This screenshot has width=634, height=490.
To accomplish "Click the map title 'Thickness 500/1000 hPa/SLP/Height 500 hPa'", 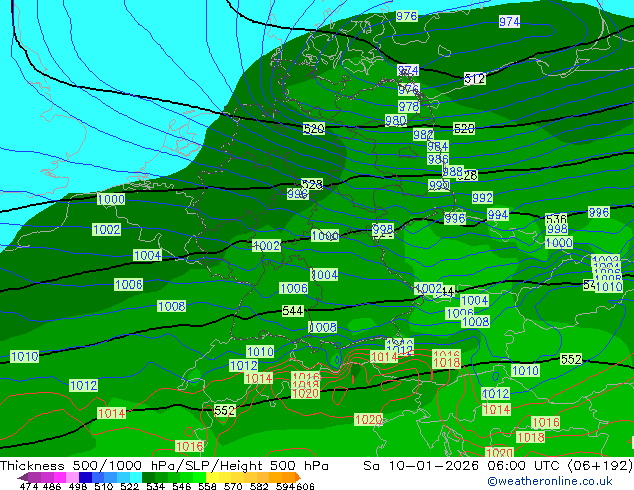I will point(164,466).
